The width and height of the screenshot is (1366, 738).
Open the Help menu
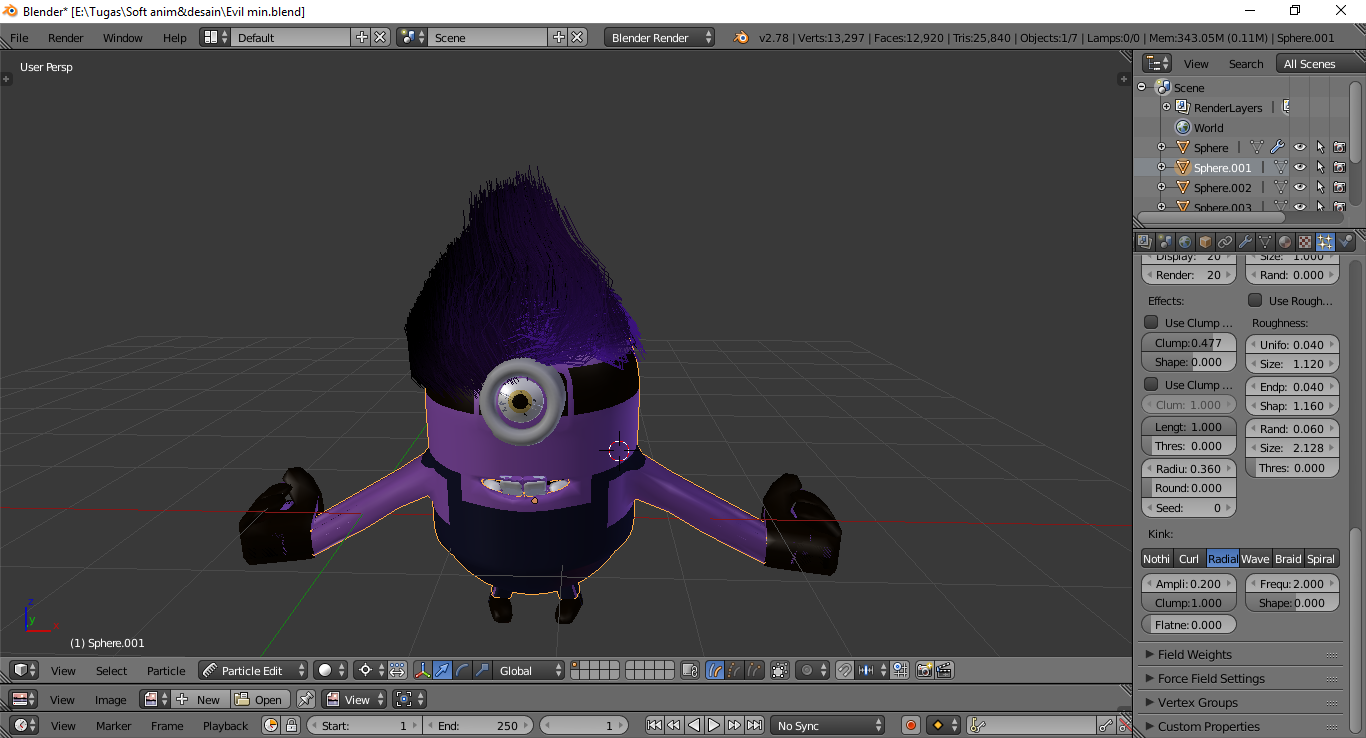175,38
